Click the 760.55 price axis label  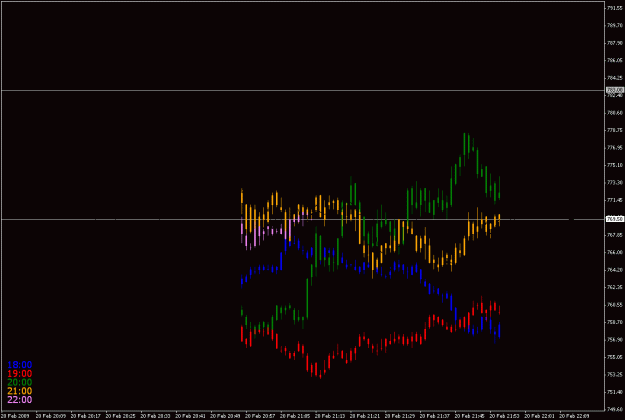pos(615,305)
